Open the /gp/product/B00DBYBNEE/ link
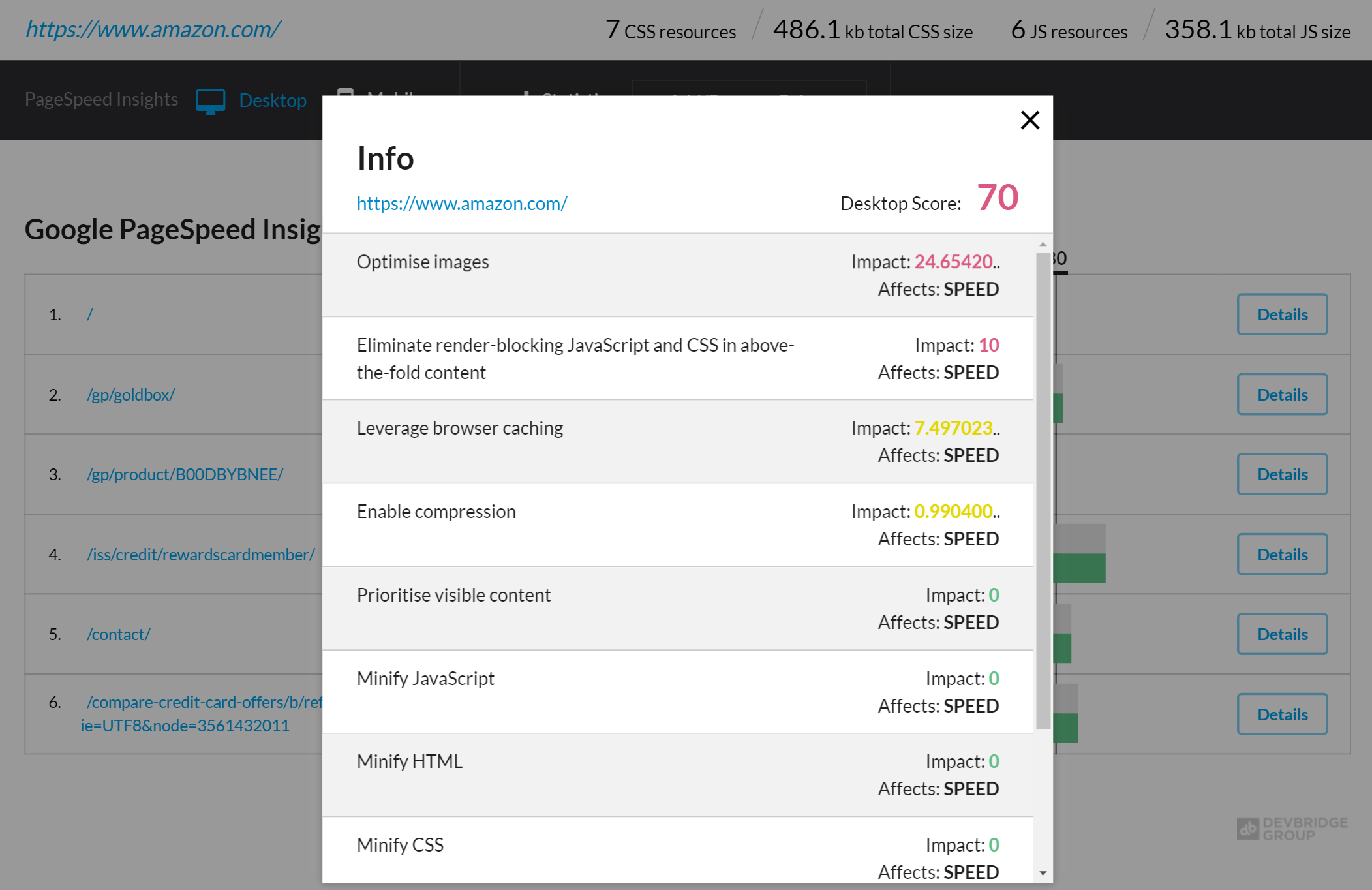This screenshot has width=1372, height=890. click(x=185, y=474)
